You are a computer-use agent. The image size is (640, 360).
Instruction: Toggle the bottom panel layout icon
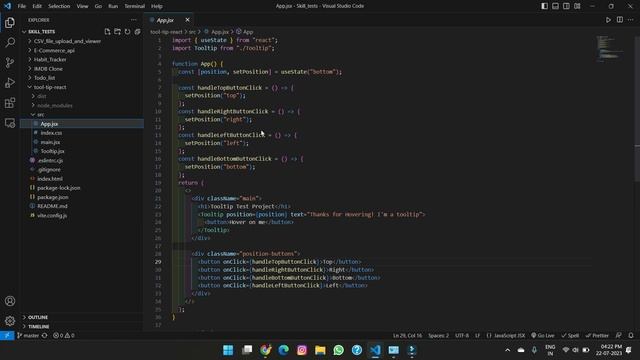click(x=556, y=6)
